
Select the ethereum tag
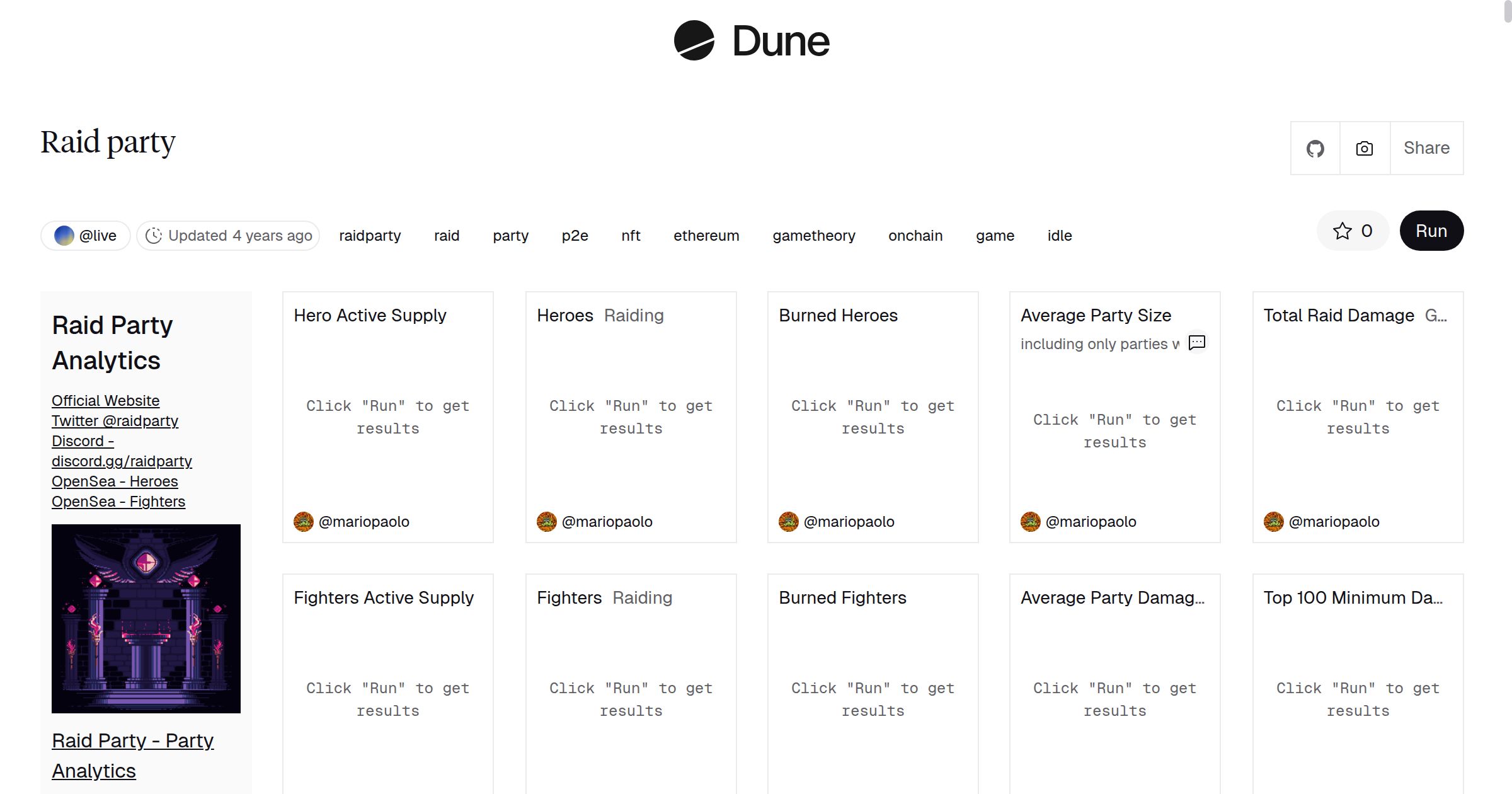pos(706,236)
